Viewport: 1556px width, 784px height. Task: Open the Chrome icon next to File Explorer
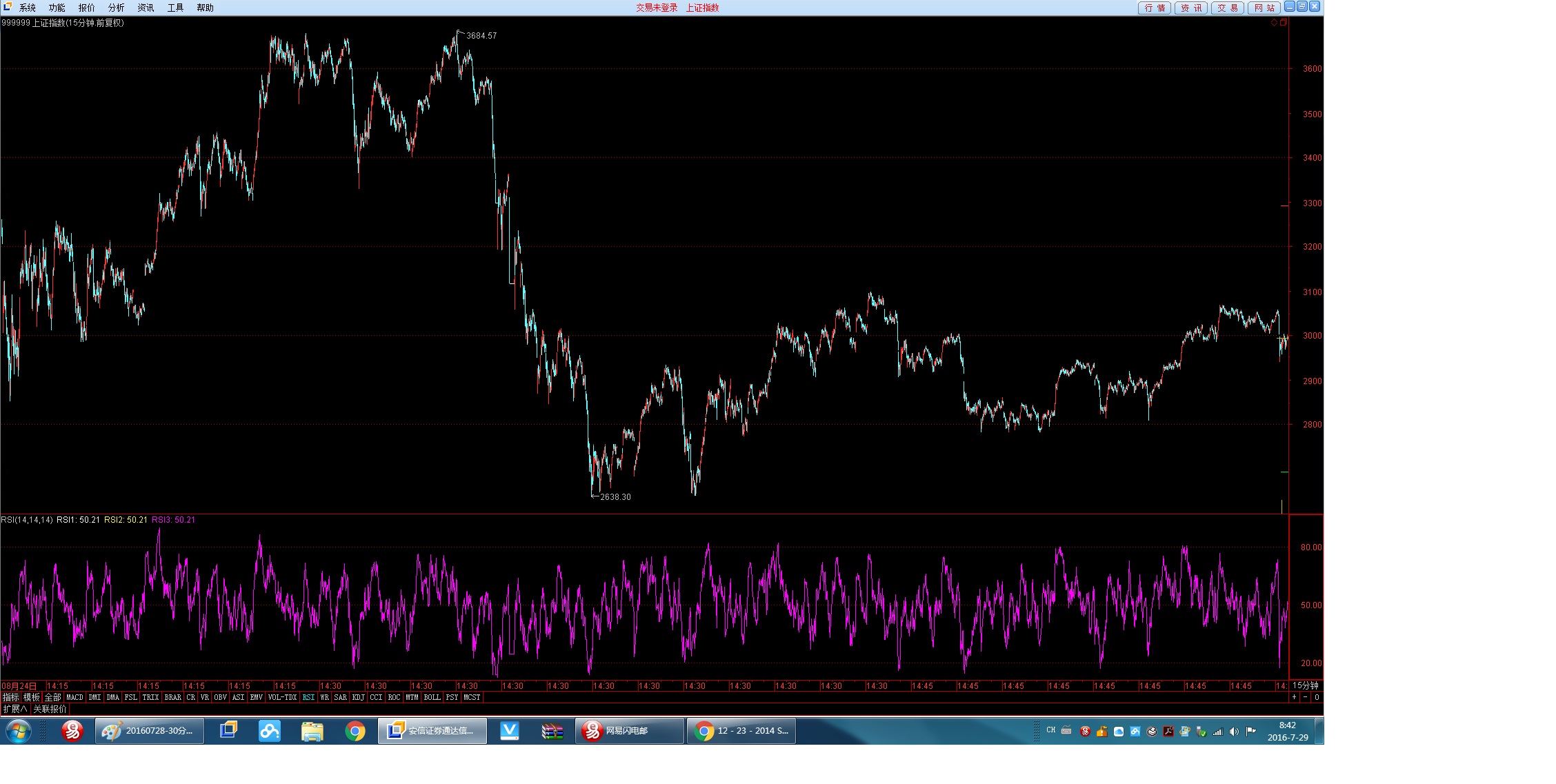(x=355, y=731)
